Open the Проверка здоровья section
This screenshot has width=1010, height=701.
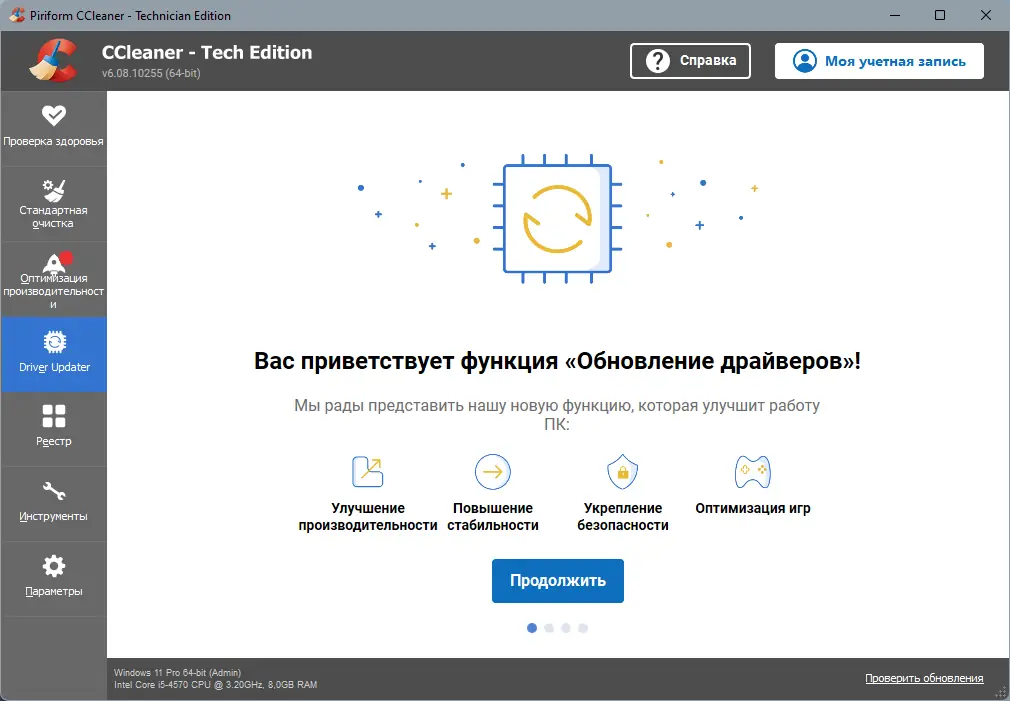click(x=54, y=126)
